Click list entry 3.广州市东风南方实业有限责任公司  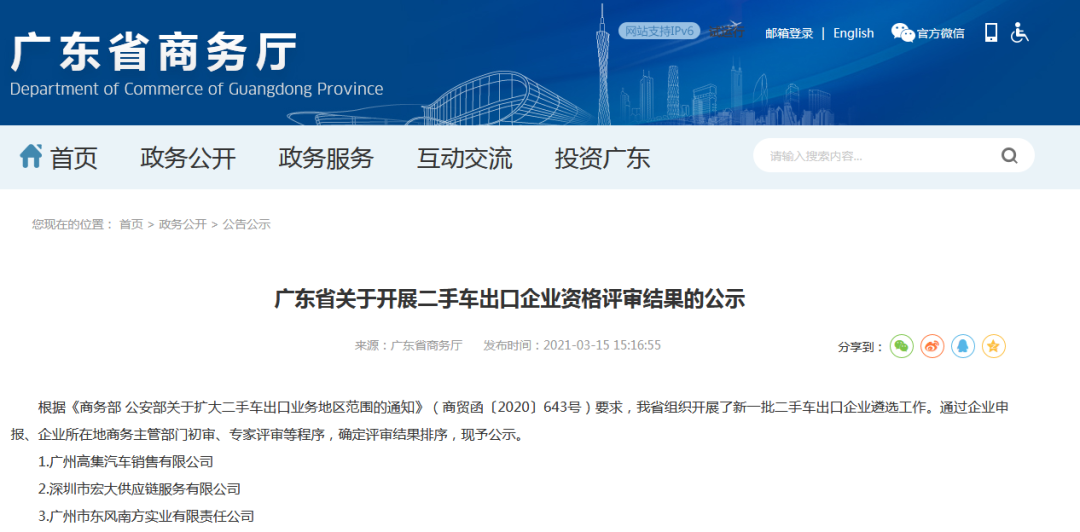[147, 516]
